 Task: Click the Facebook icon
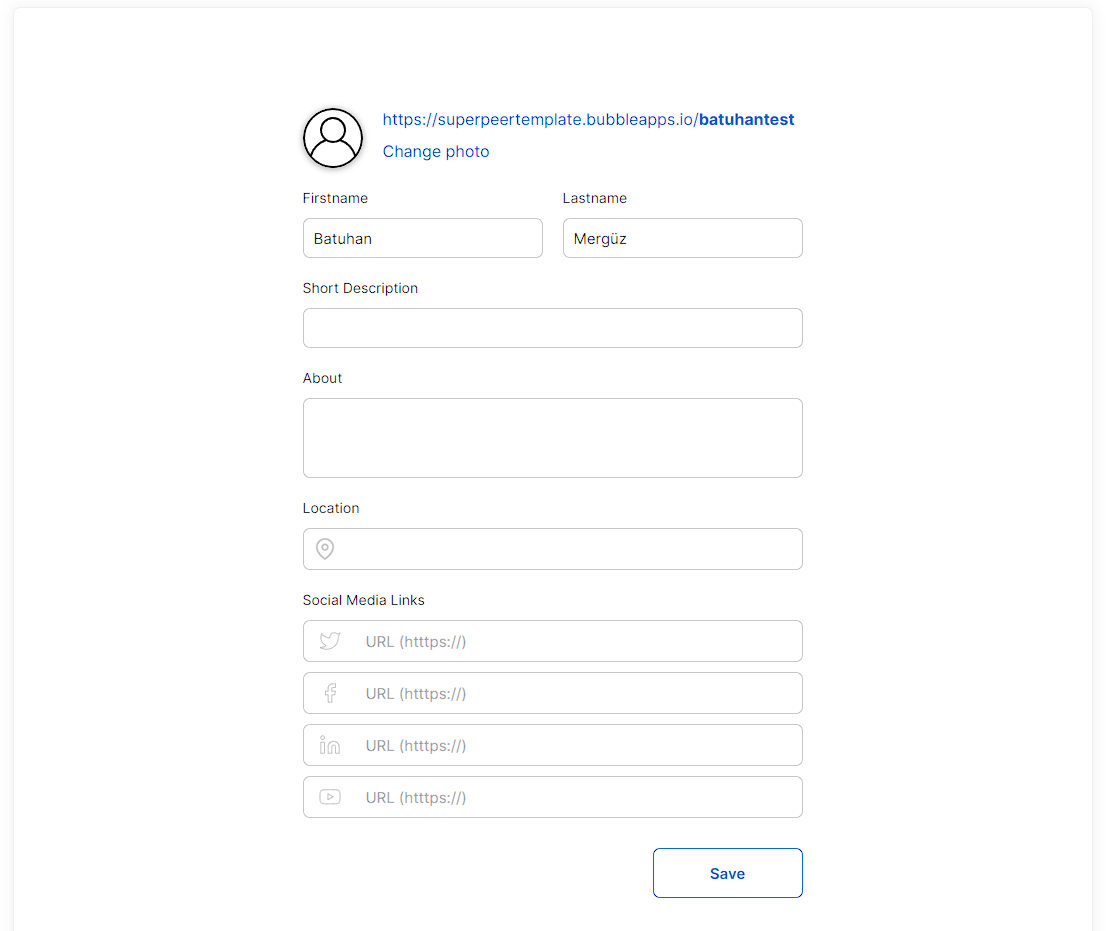click(330, 693)
